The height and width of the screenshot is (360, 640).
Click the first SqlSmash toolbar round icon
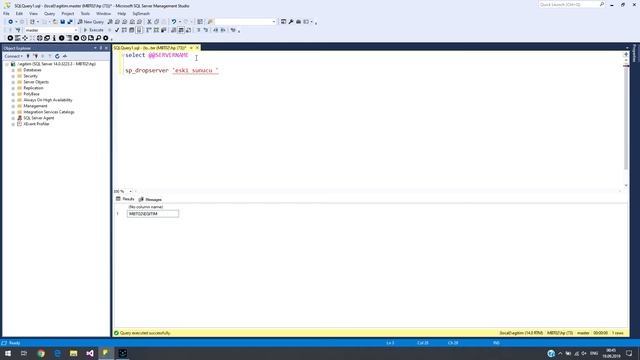tap(10, 38)
